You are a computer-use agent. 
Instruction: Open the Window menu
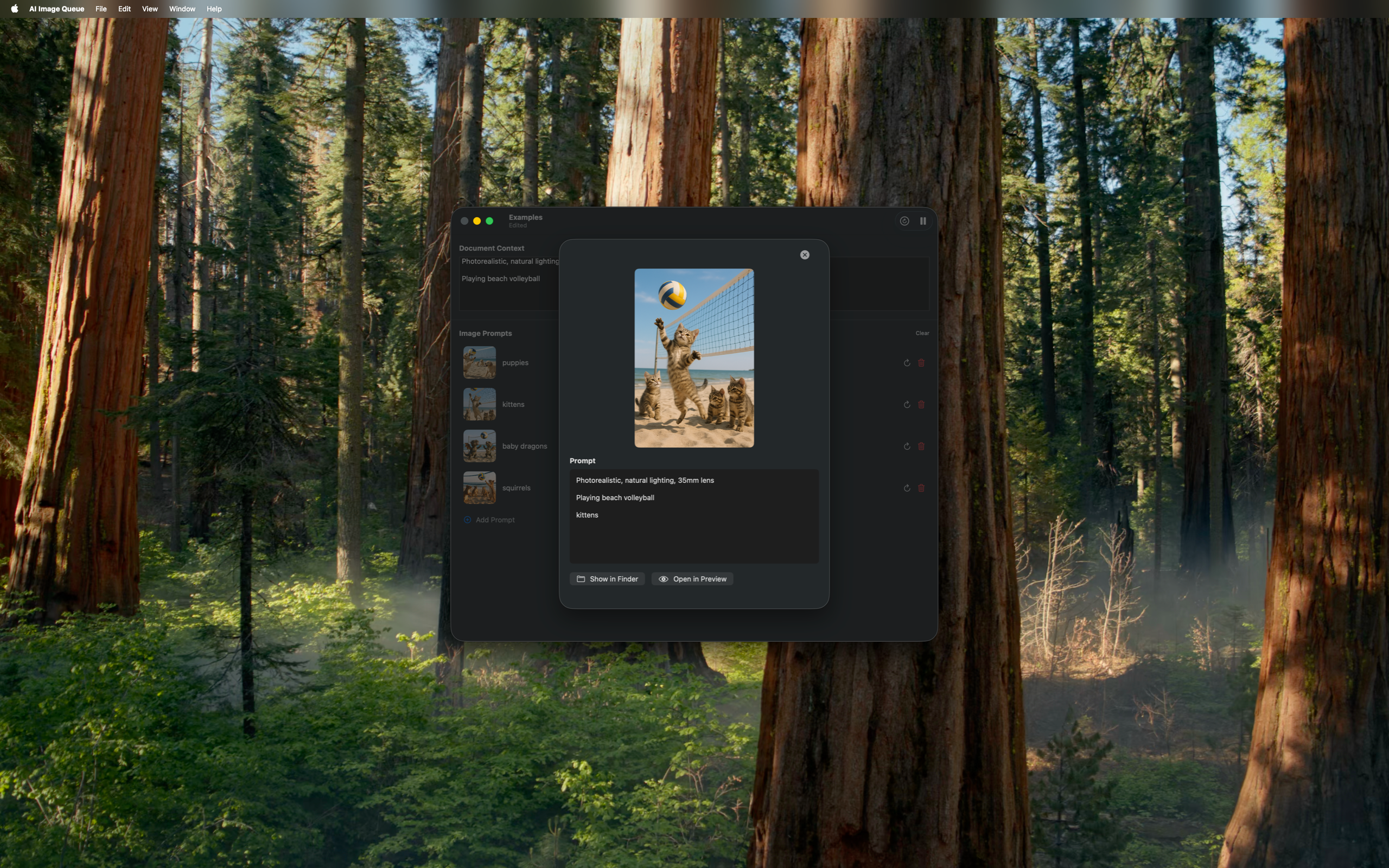tap(182, 9)
